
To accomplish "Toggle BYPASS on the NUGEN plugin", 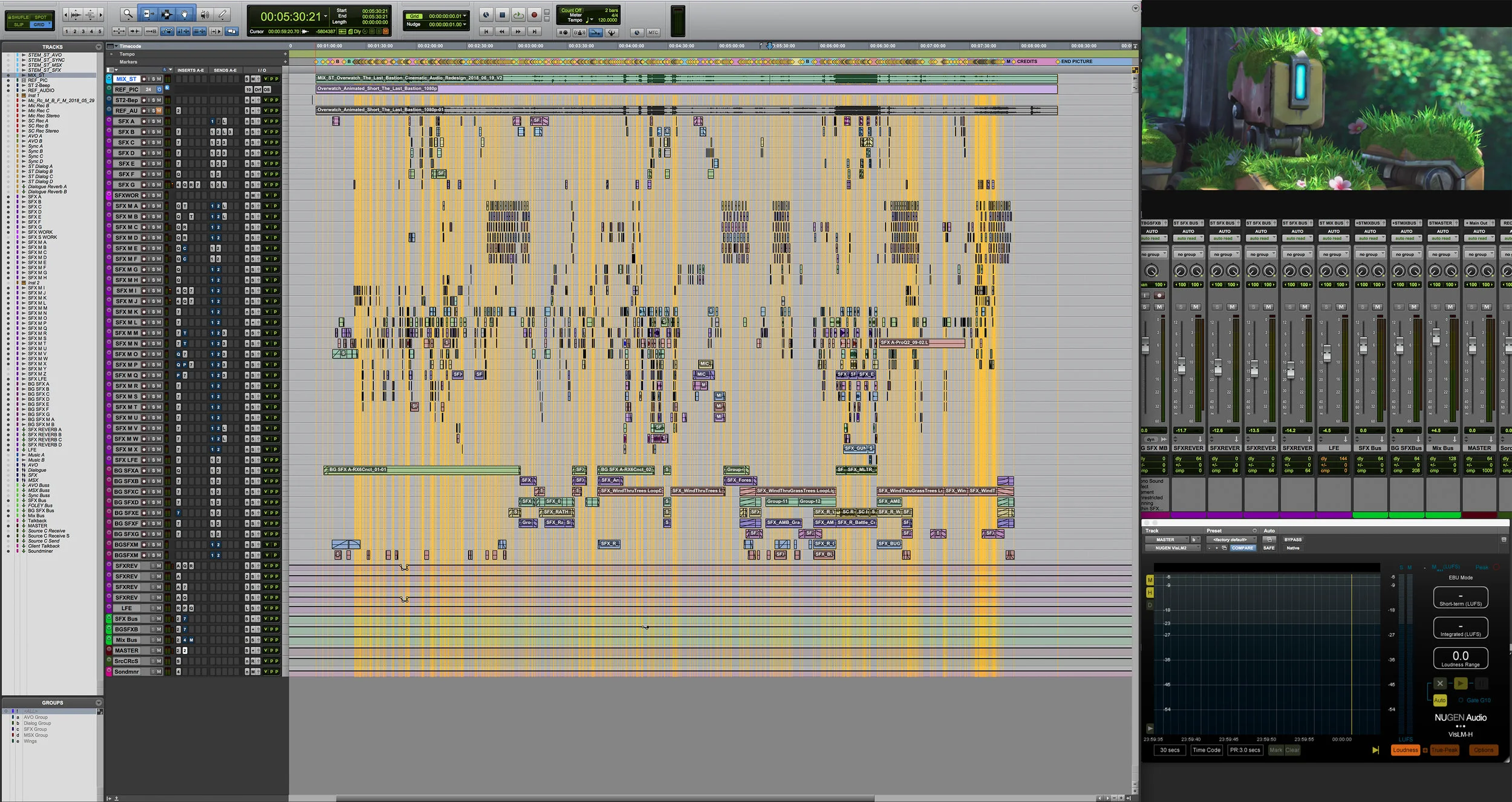I will (1292, 540).
